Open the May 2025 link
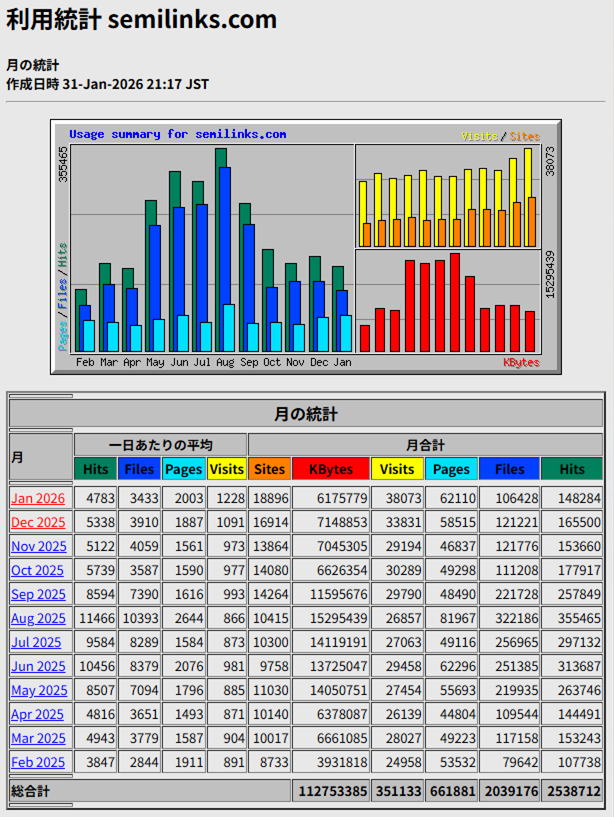The height and width of the screenshot is (817, 614). [39, 690]
